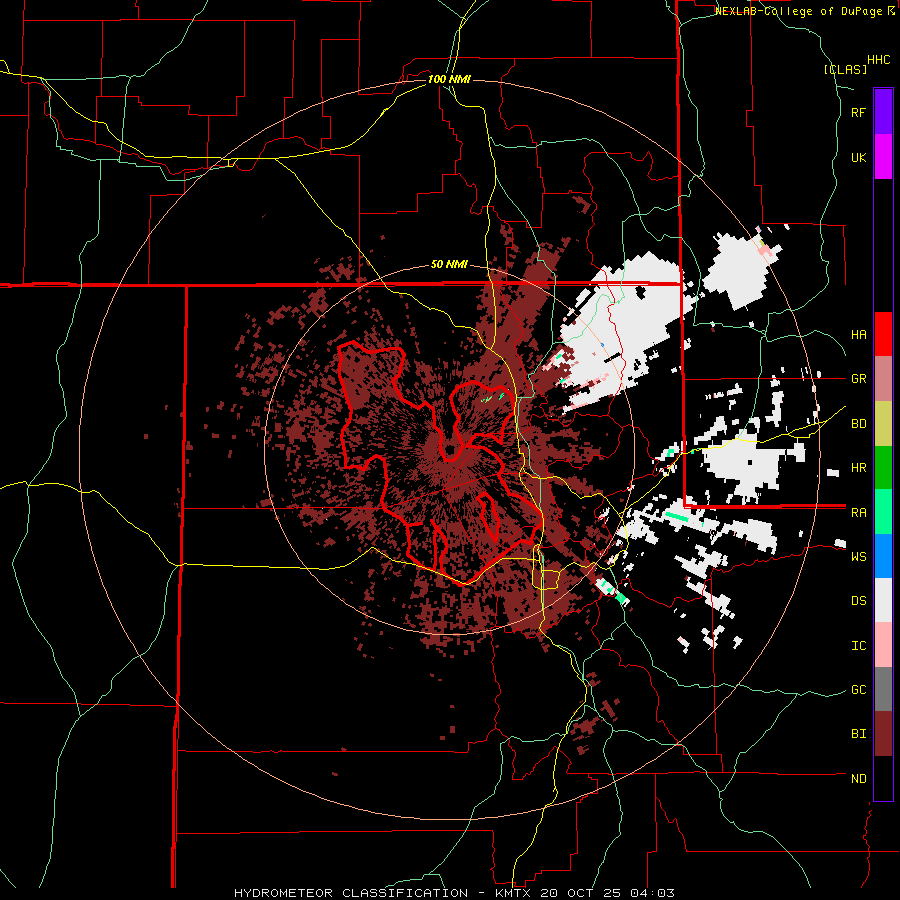Click the Hydrometeor Classification KMTX timestamp caption
The width and height of the screenshot is (900, 900).
[454, 893]
